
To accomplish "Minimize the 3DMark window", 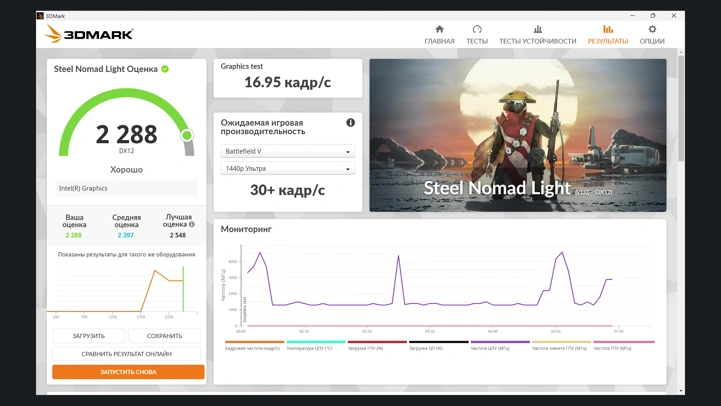I will coord(632,16).
